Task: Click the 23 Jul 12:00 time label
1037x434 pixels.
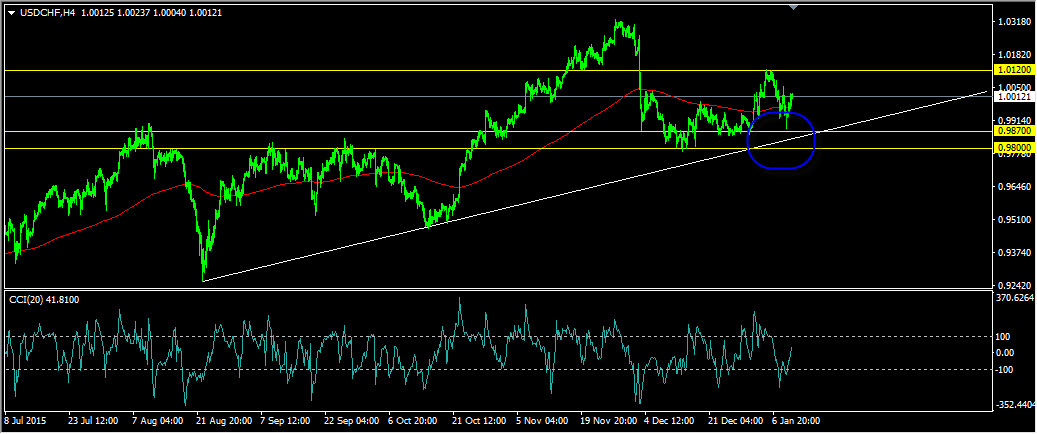Action: point(93,420)
